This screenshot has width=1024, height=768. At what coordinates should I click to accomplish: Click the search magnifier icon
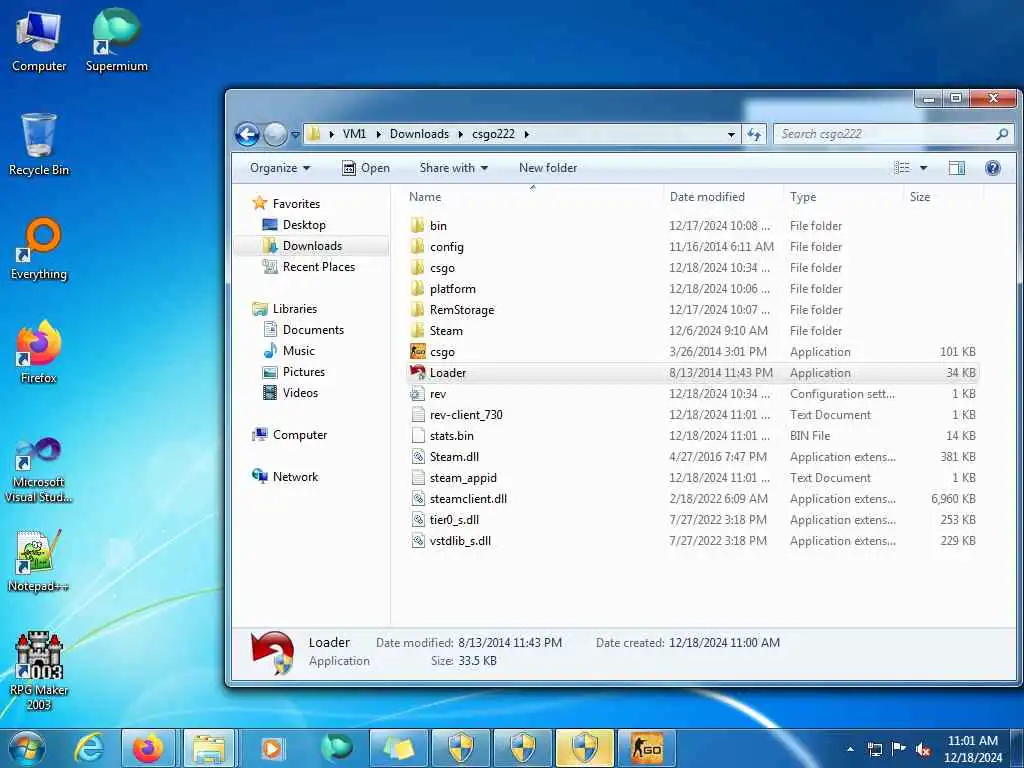1002,134
